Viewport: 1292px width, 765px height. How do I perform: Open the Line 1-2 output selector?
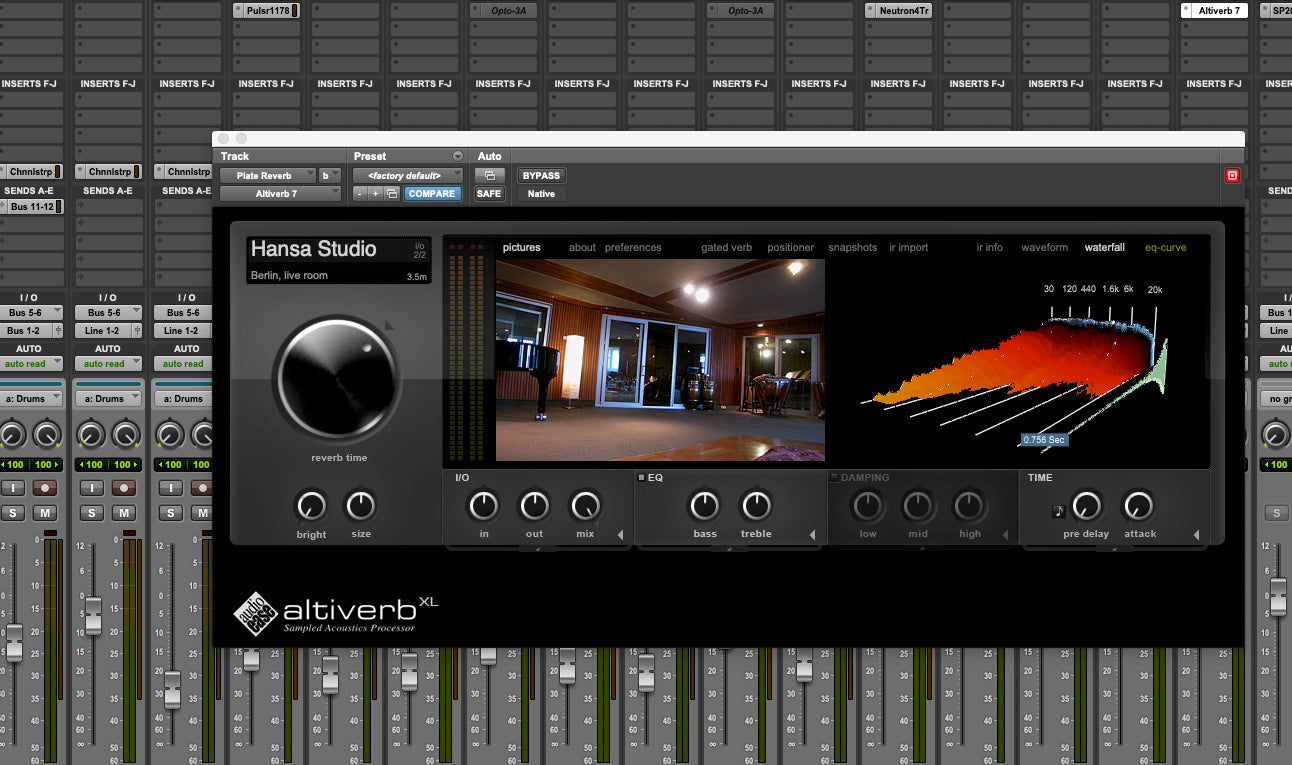click(x=107, y=330)
